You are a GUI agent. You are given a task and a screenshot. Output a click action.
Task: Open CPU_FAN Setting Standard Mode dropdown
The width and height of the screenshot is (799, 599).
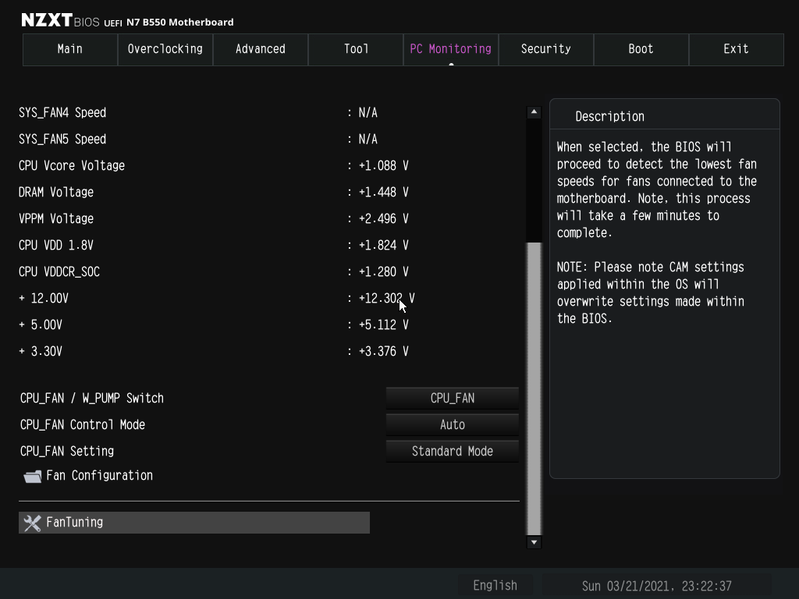pyautogui.click(x=452, y=451)
